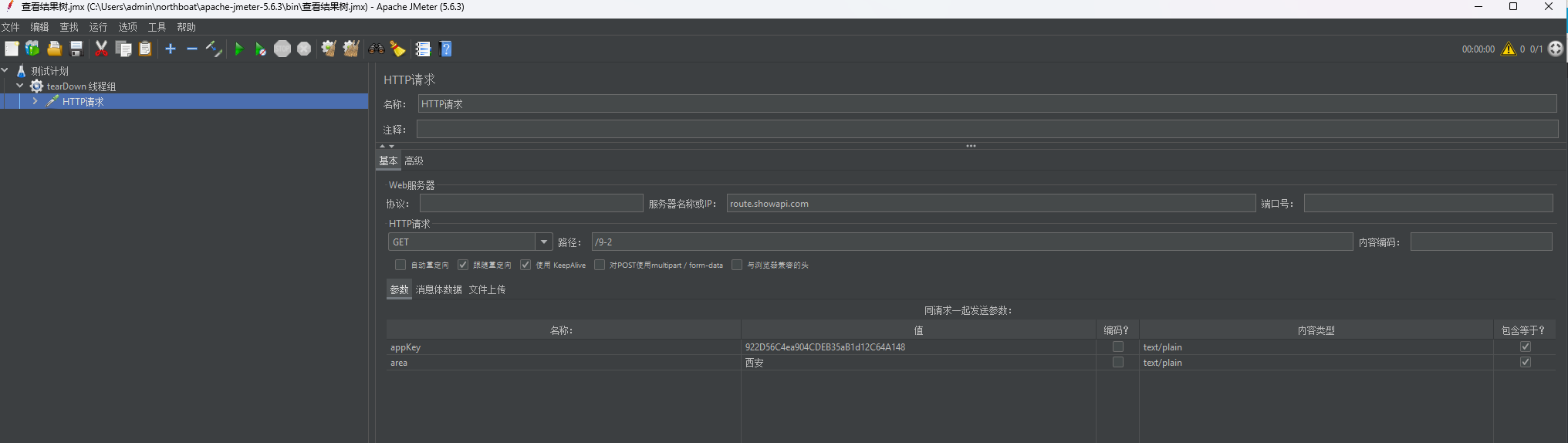This screenshot has width=1568, height=443.
Task: Expand the HTTP请求 tree node arrow
Action: pos(35,101)
